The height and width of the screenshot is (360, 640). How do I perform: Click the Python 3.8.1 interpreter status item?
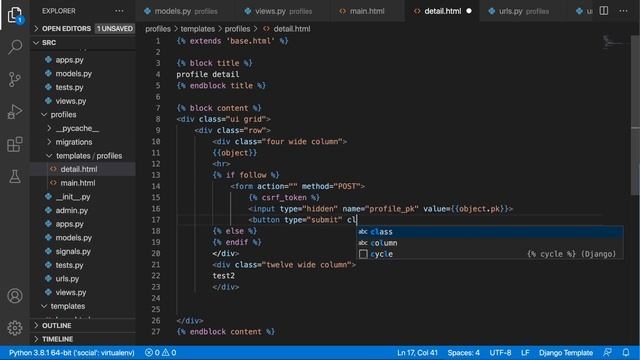[71, 352]
